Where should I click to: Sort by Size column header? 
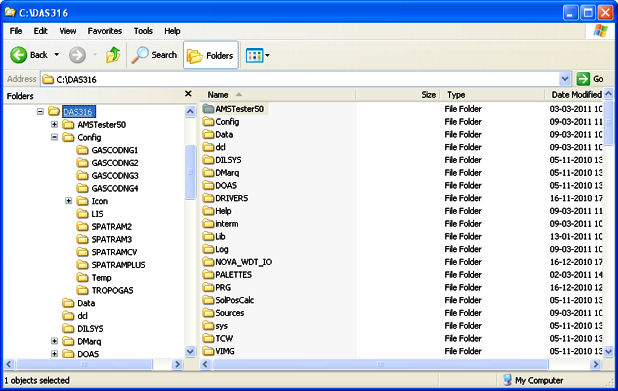coord(398,95)
